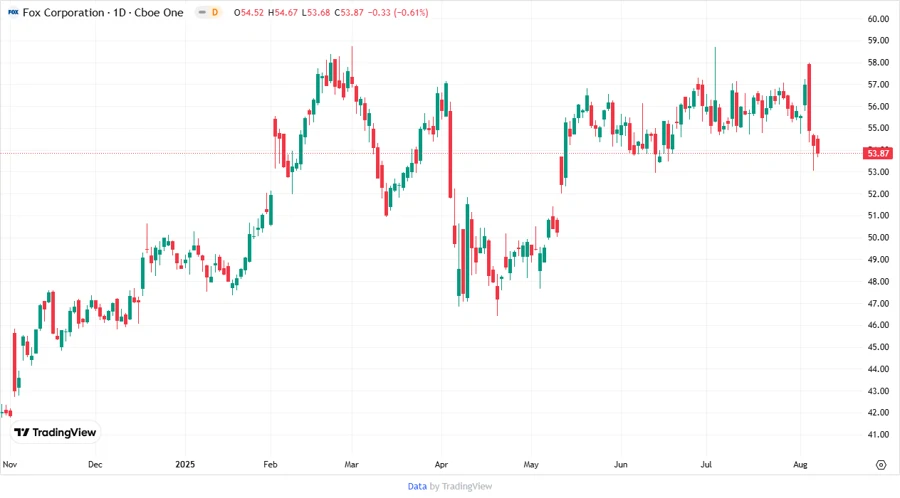Click the 60.00 price axis label
Viewport: 900px width, 498px height.
click(x=878, y=18)
